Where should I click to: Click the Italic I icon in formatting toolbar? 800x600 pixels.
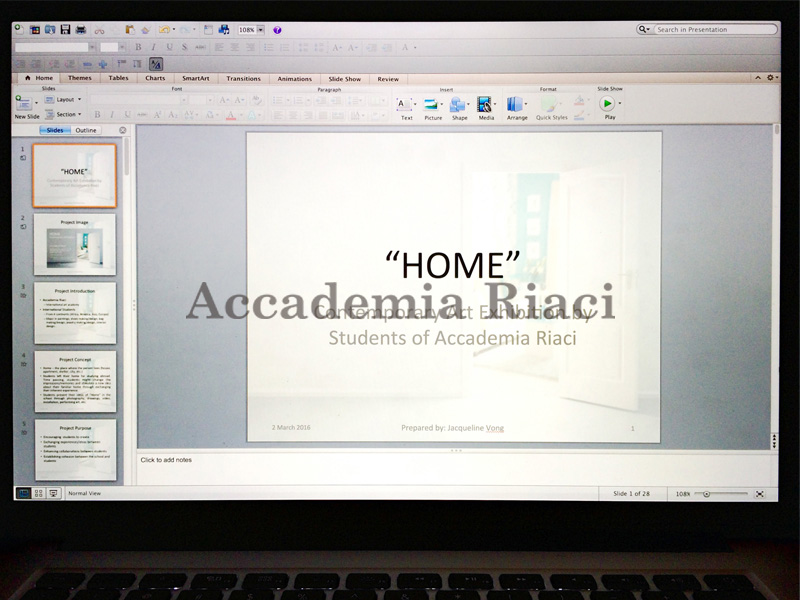153,47
